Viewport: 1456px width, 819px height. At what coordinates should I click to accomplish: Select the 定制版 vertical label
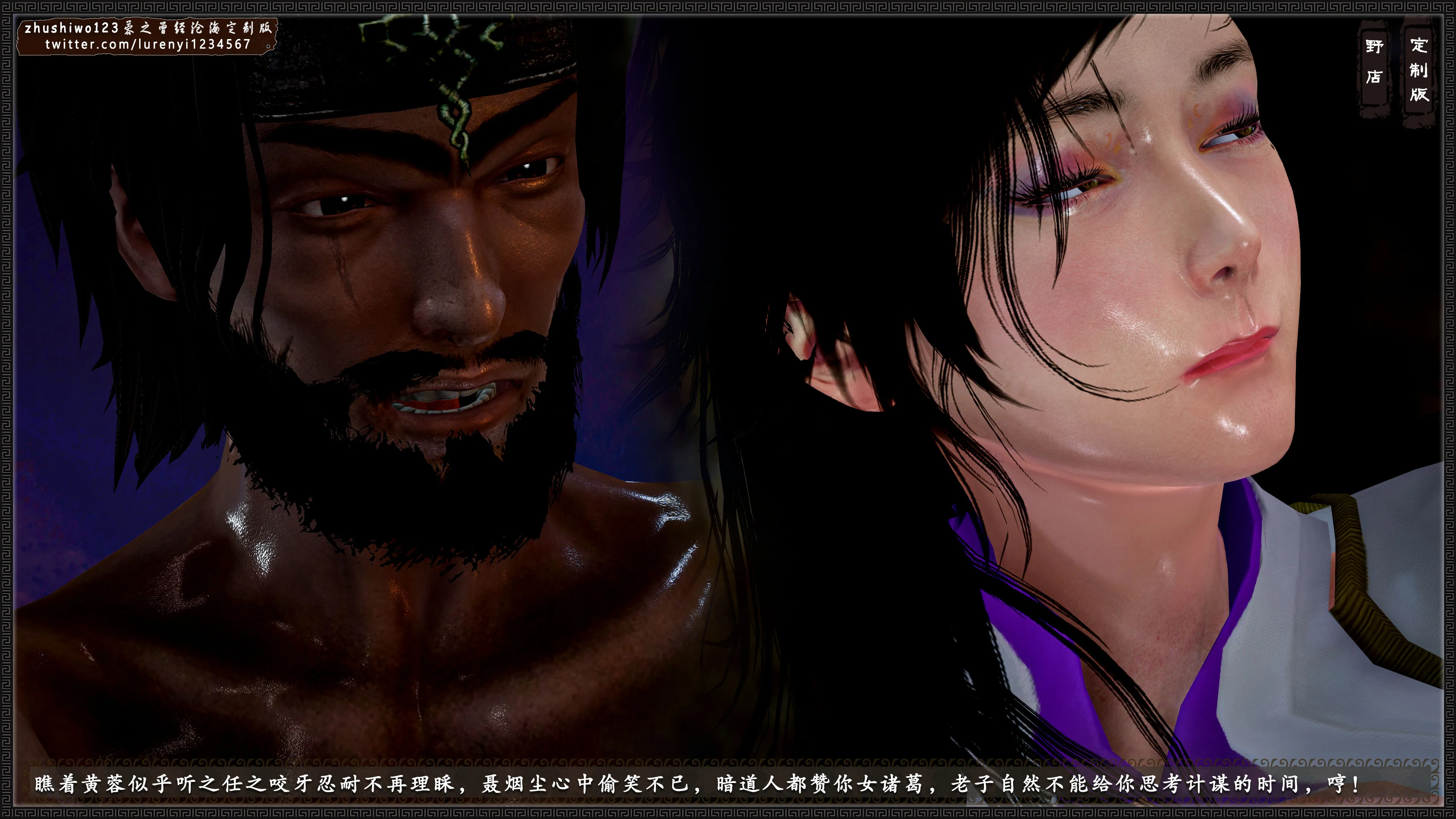click(1419, 69)
